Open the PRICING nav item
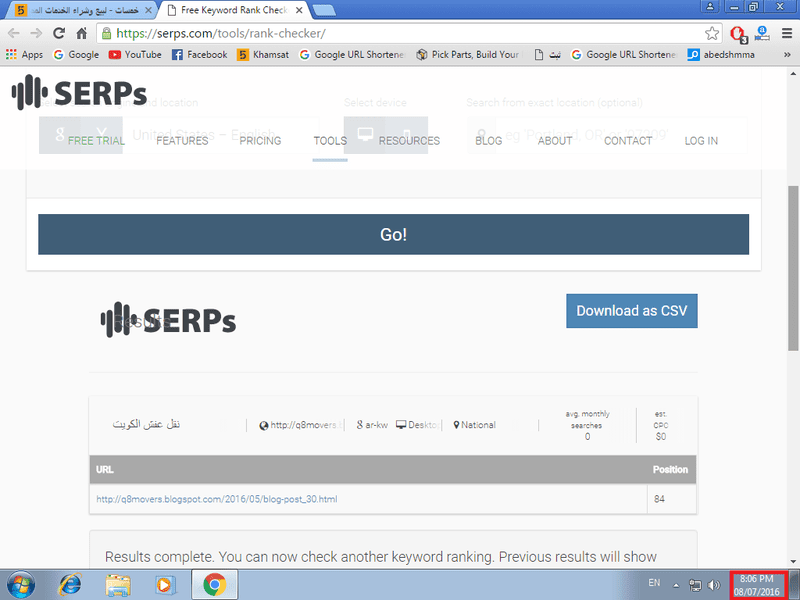The width and height of the screenshot is (800, 600). [260, 141]
